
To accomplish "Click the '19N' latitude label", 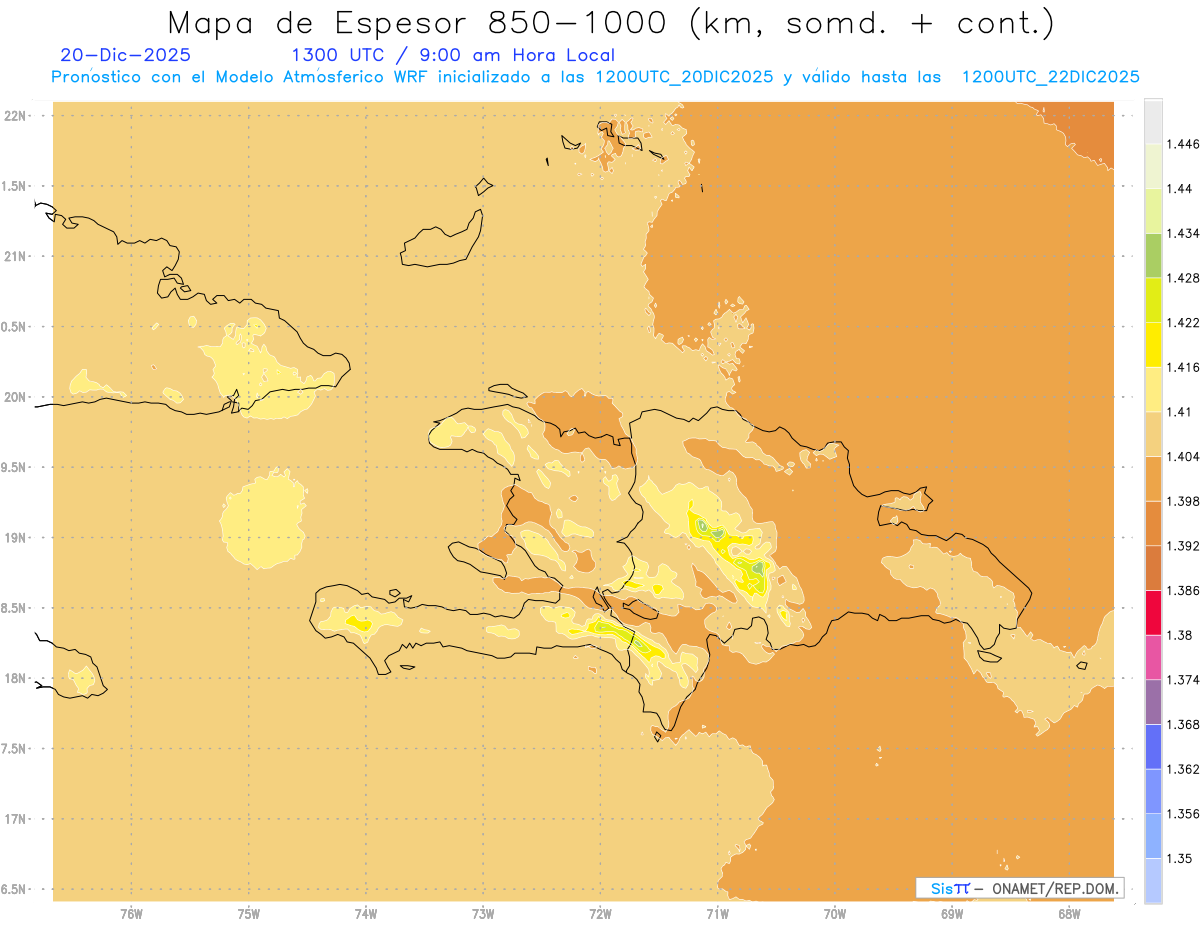I will pyautogui.click(x=15, y=538).
